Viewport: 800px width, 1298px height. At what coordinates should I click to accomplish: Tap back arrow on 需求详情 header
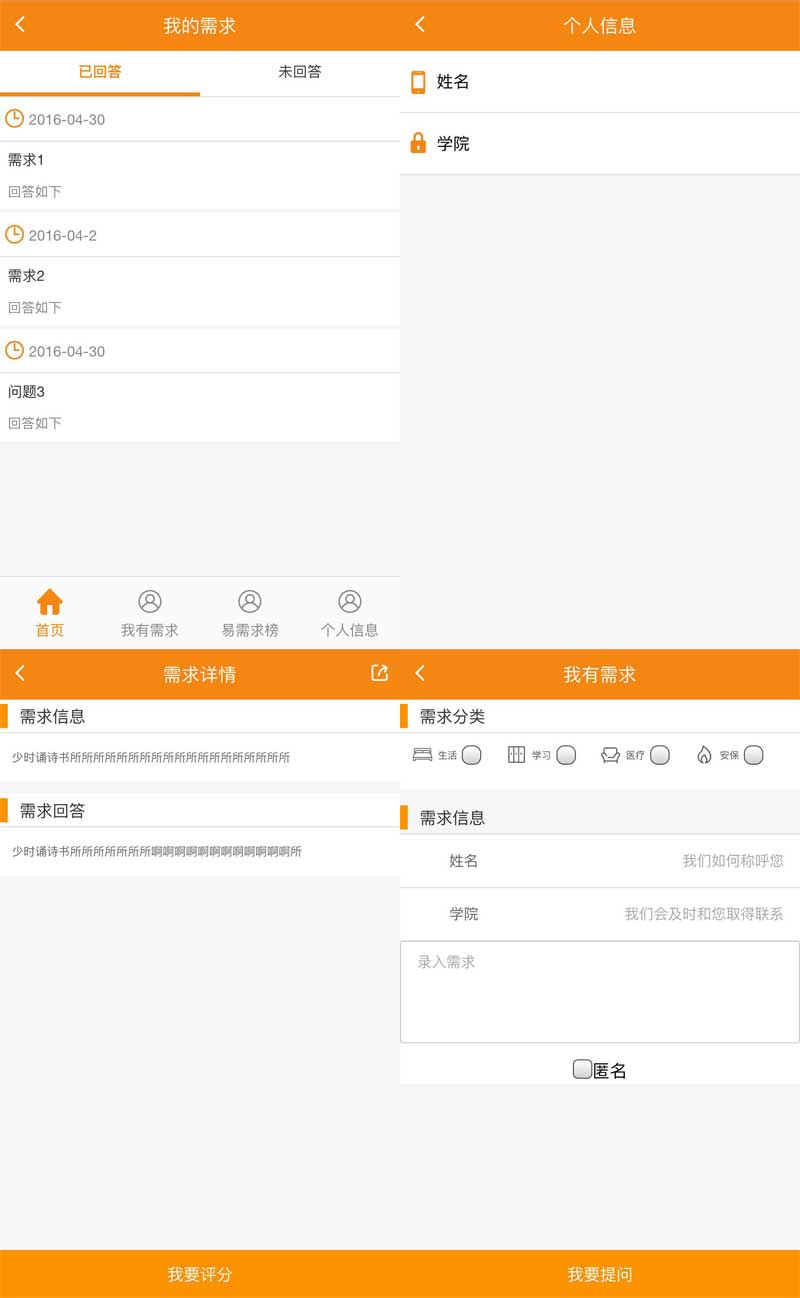pyautogui.click(x=21, y=674)
